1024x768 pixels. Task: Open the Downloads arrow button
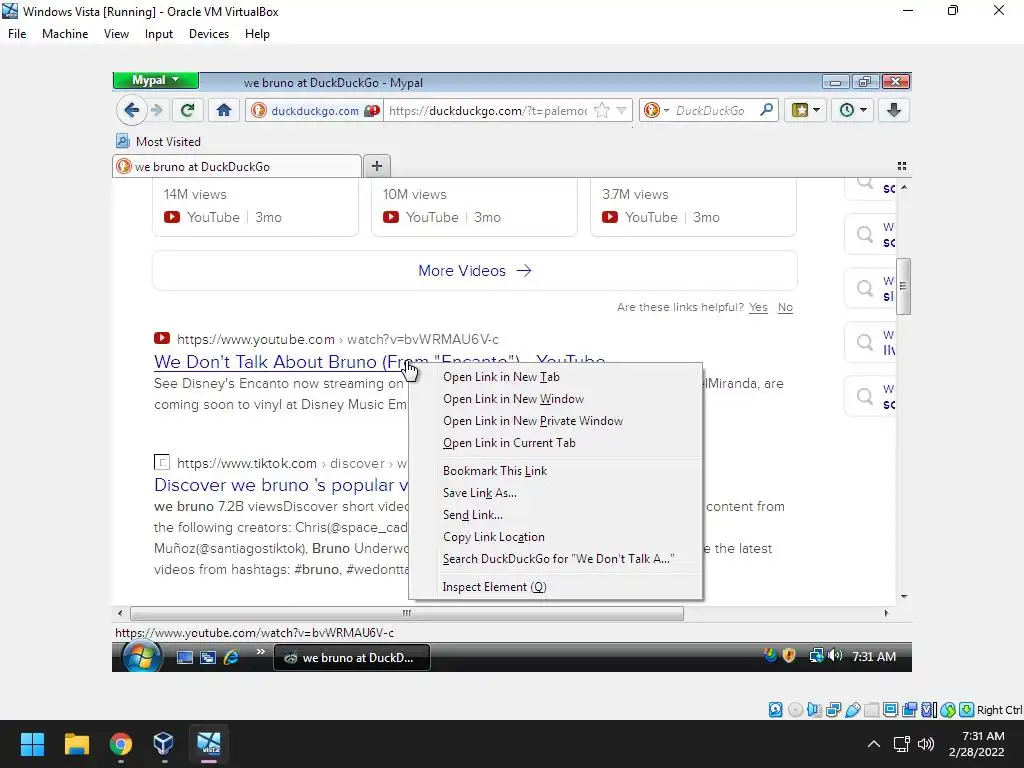coord(894,110)
